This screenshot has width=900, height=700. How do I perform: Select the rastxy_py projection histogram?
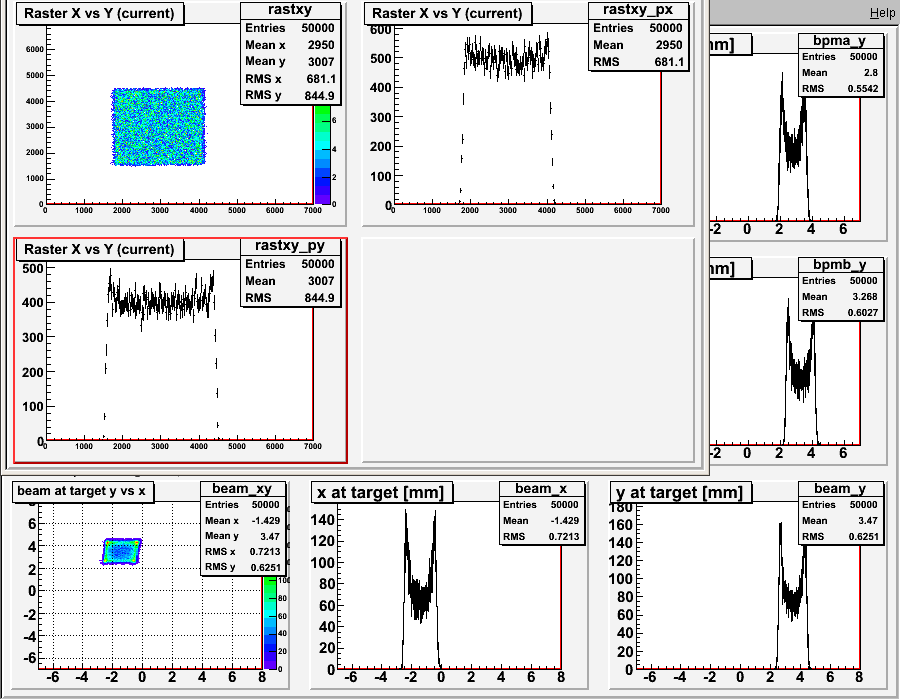(161, 355)
